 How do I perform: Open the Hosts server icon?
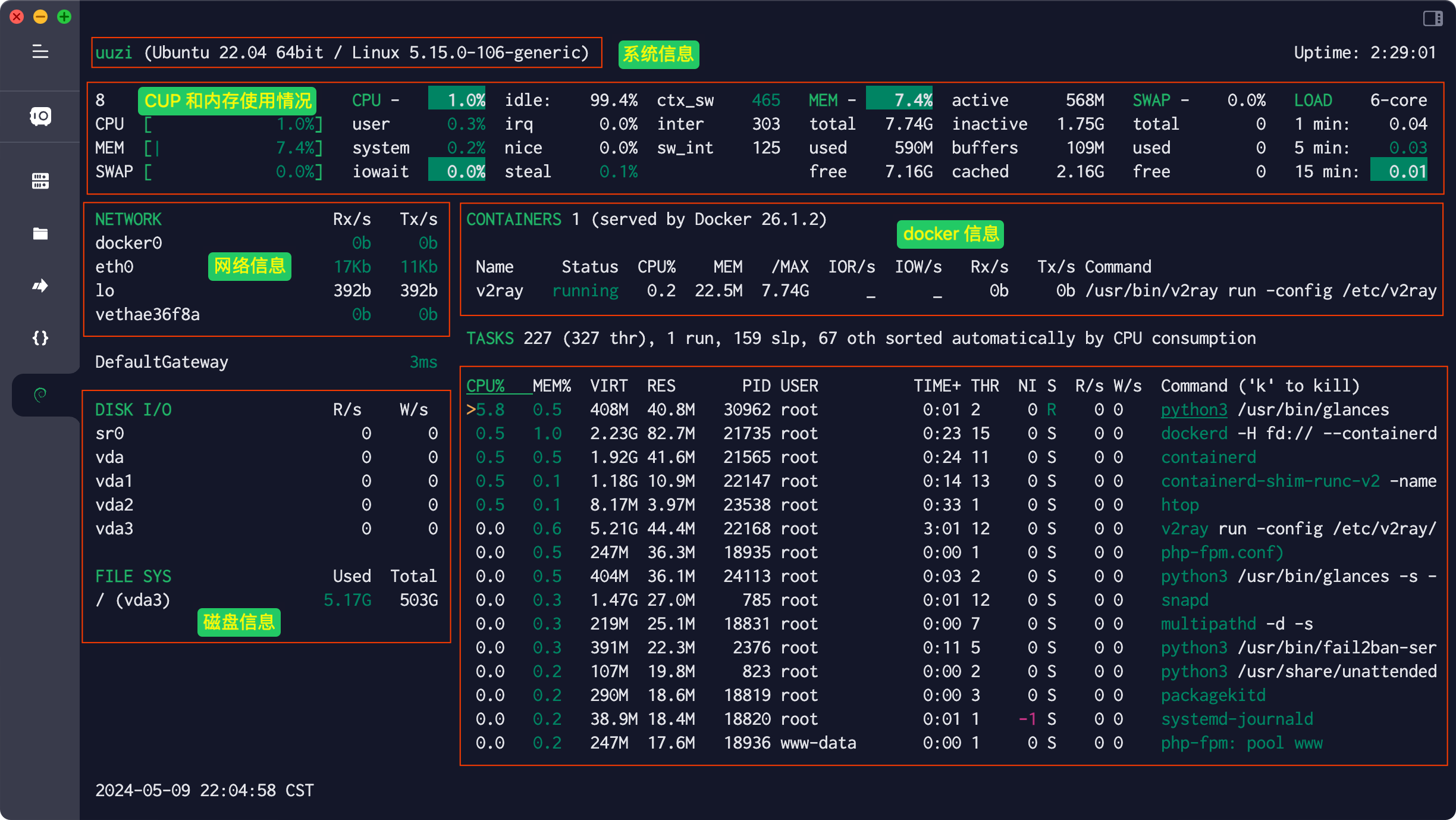pos(40,181)
